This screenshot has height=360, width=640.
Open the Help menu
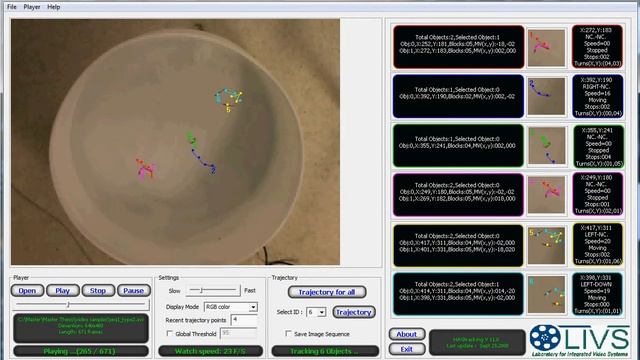click(x=53, y=7)
